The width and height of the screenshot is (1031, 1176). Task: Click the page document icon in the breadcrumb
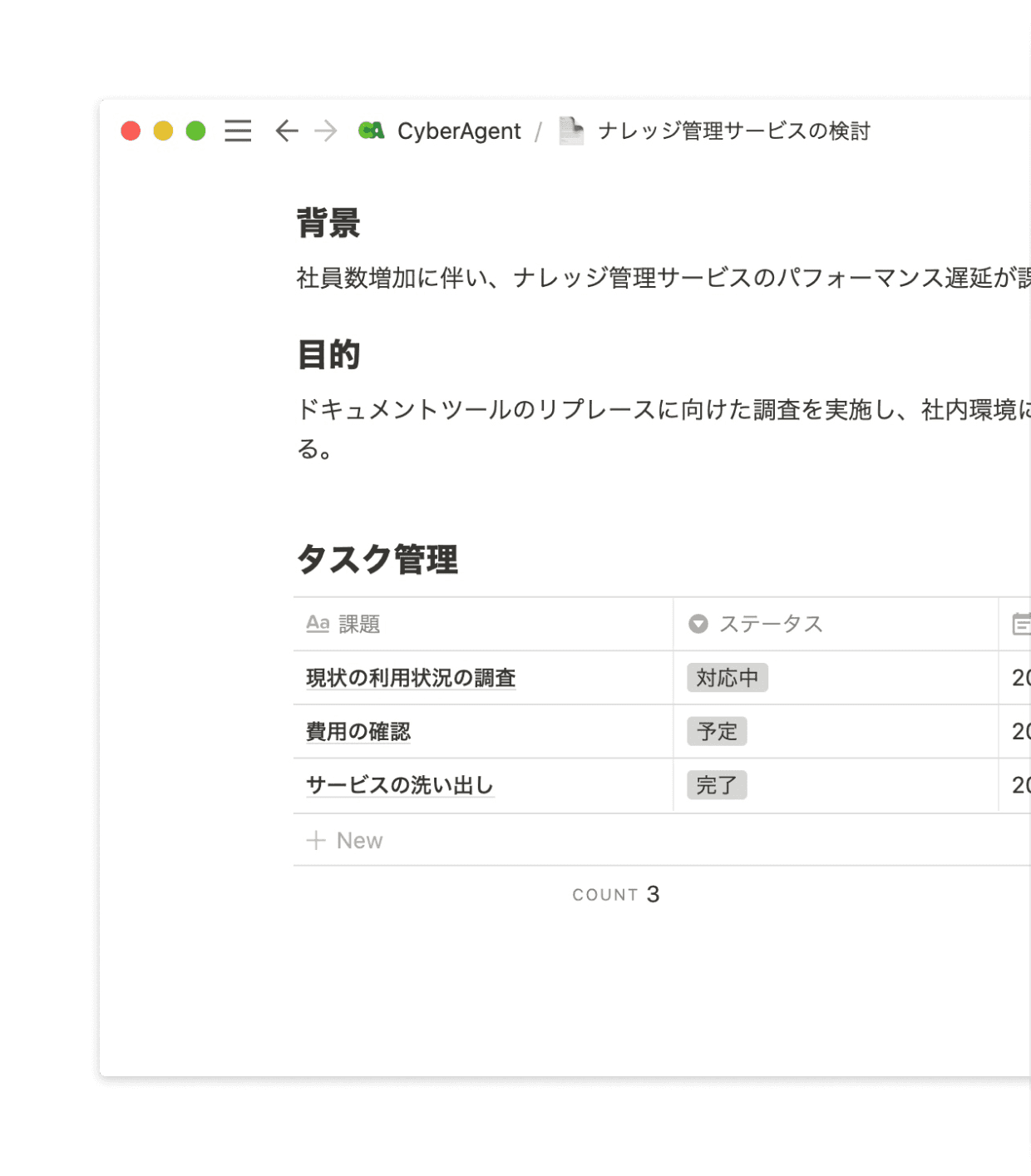(x=570, y=130)
